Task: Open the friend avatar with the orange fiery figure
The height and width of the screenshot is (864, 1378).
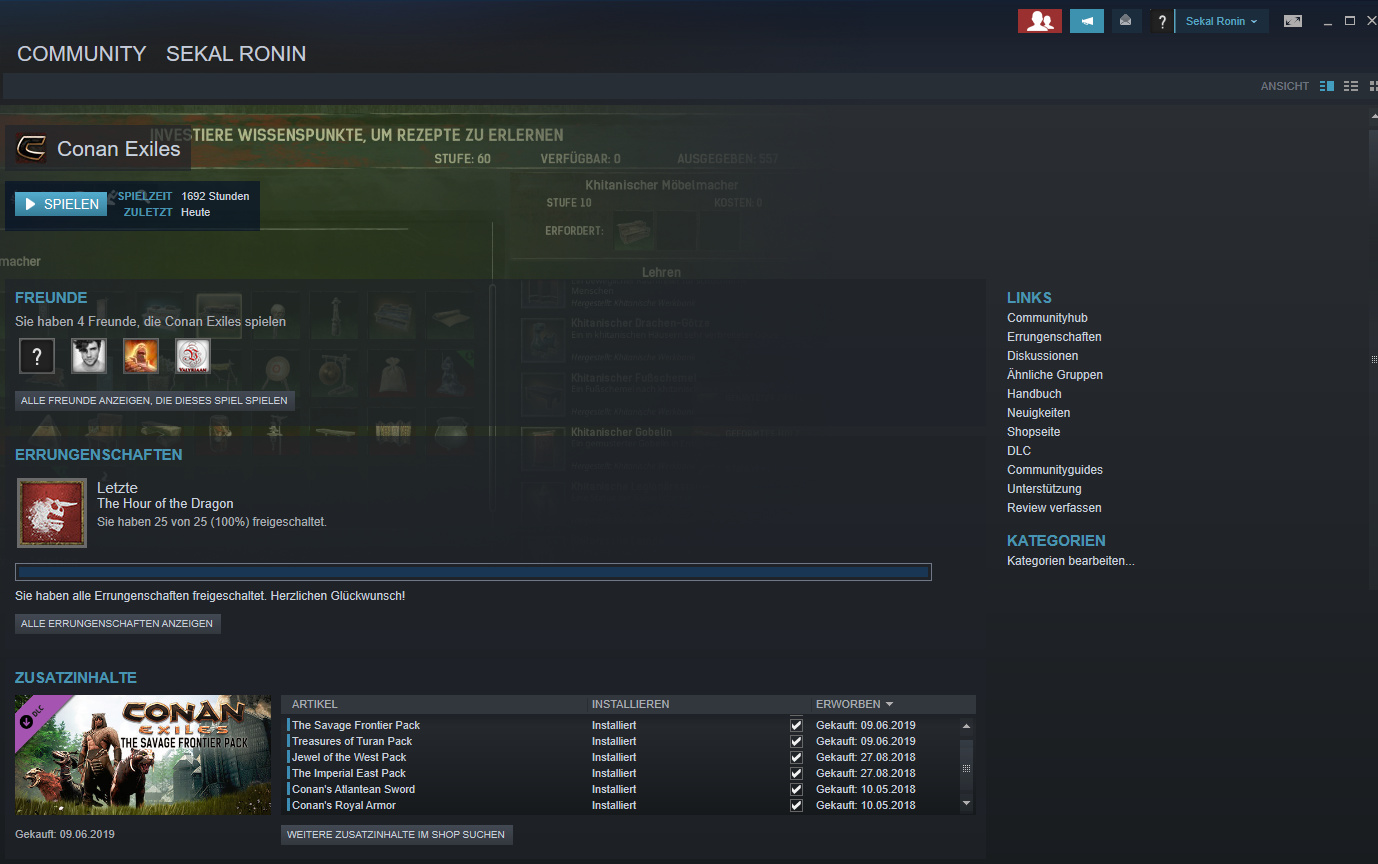Action: coord(141,356)
